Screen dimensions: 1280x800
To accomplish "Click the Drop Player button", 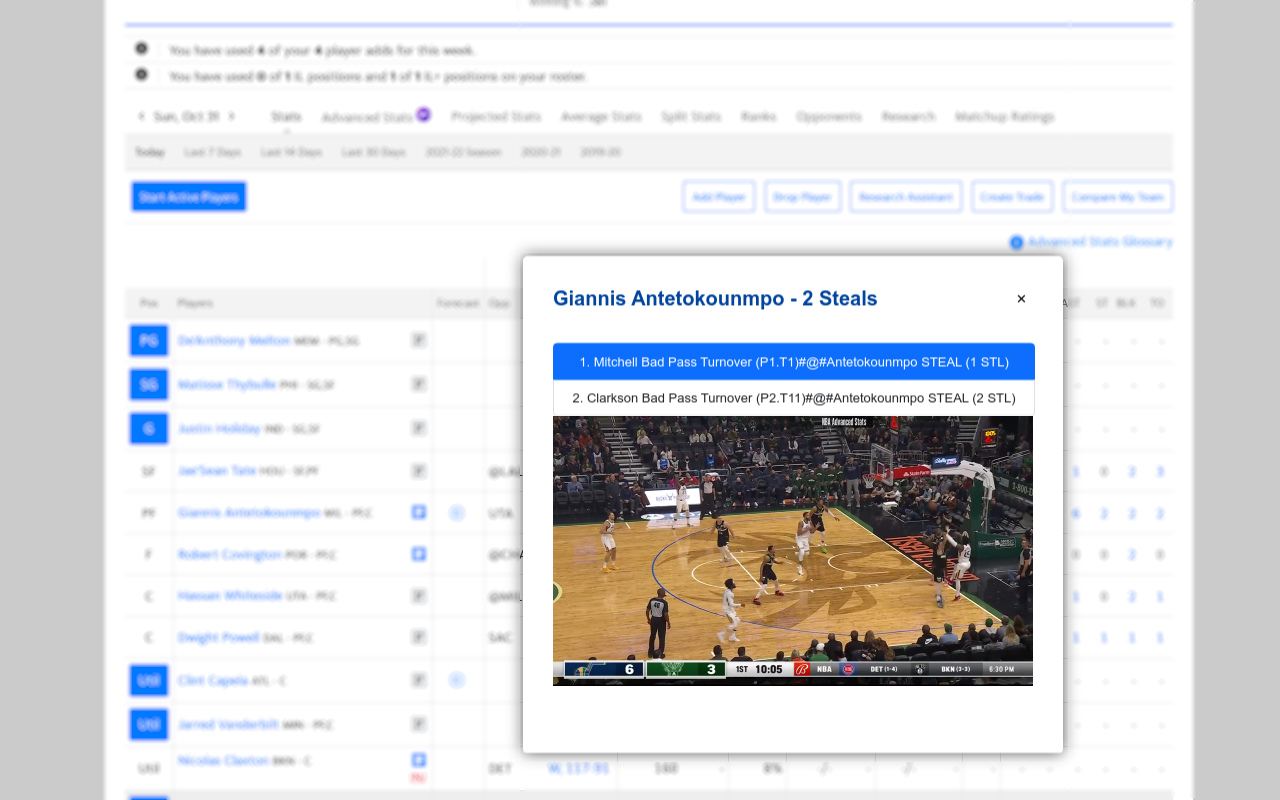I will point(802,197).
